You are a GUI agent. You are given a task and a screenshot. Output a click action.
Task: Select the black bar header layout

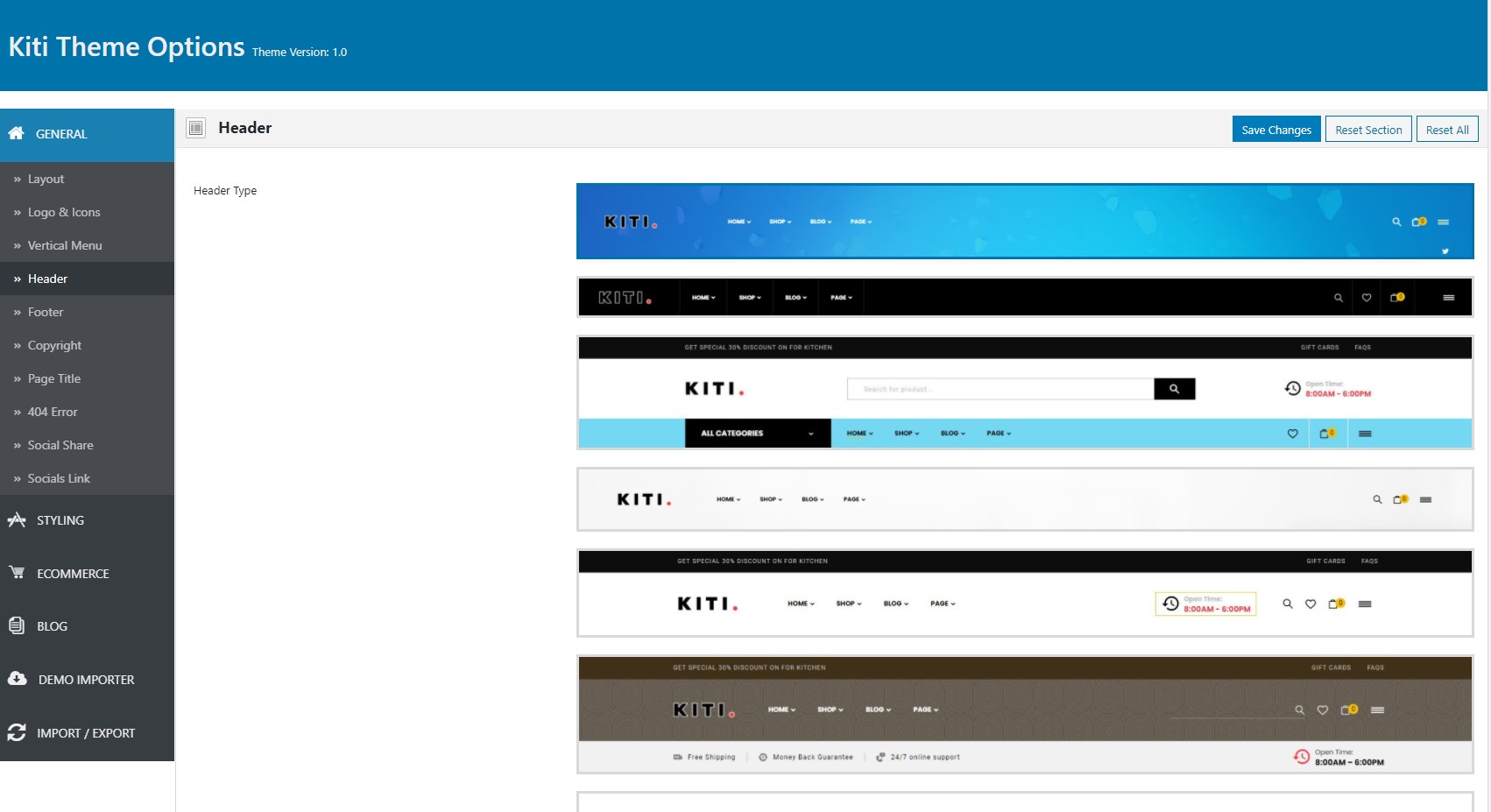coord(1025,297)
